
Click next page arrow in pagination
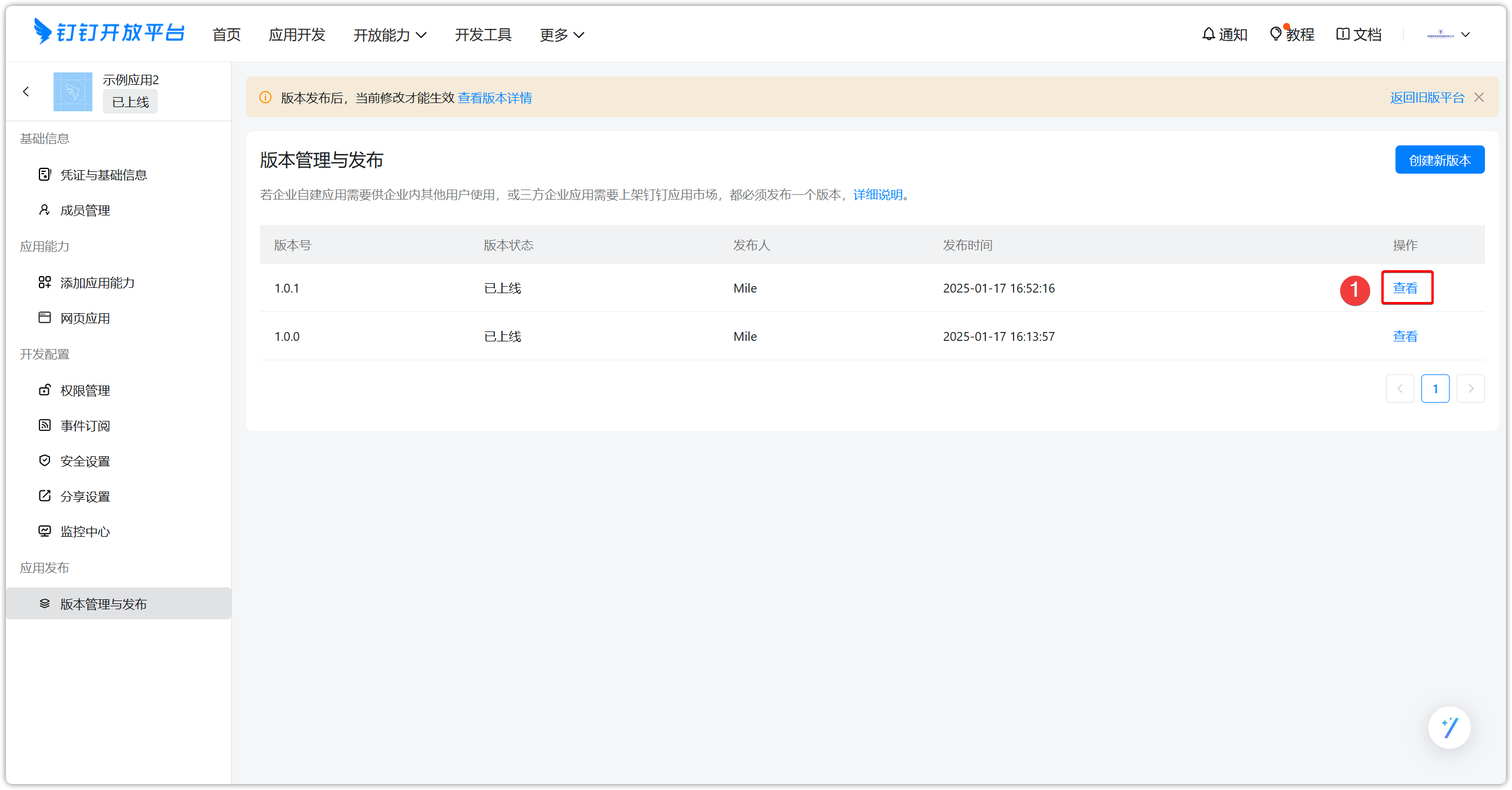[1470, 389]
